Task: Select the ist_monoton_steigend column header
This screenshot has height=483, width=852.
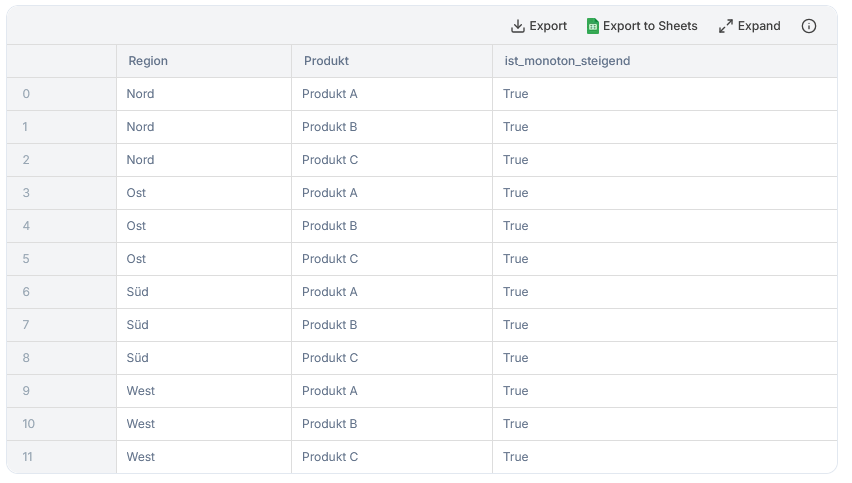Action: [x=567, y=61]
